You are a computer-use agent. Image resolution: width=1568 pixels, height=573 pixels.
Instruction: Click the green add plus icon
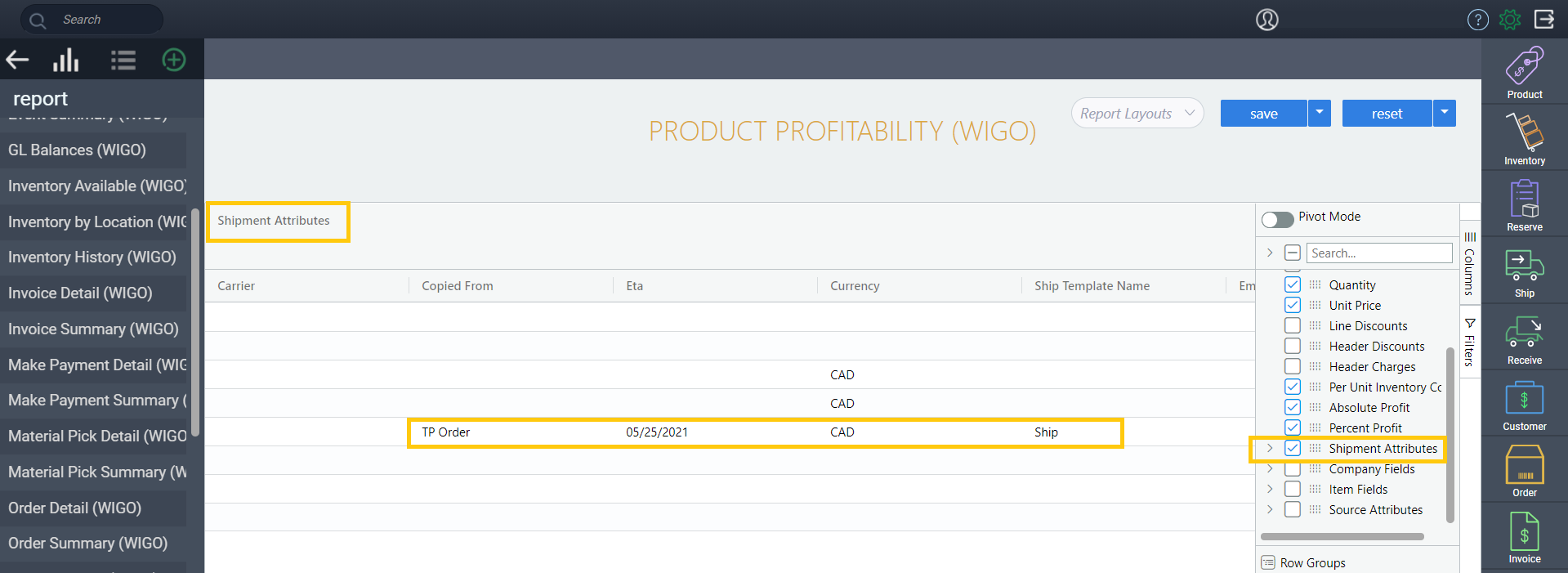(x=174, y=60)
